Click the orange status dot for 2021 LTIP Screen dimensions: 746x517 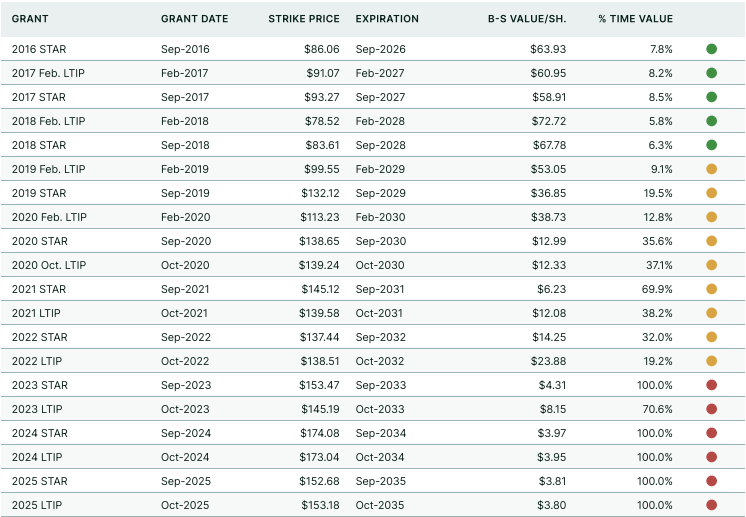tap(711, 313)
